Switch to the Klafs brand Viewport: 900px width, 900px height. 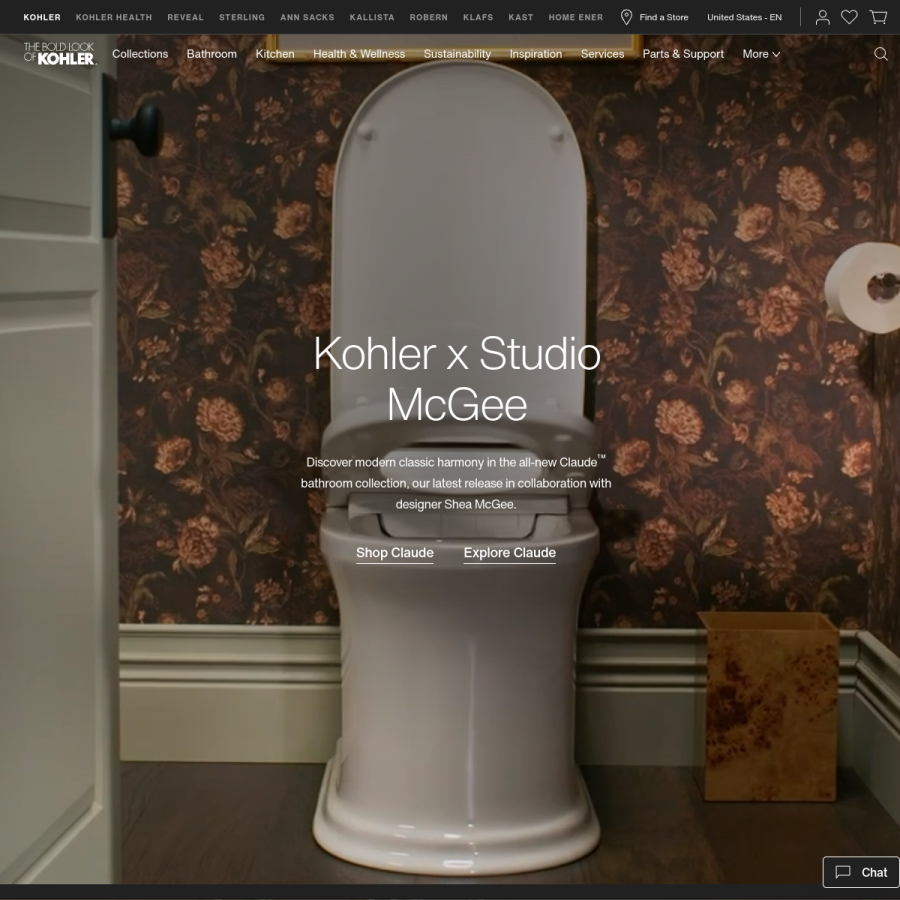coord(478,17)
